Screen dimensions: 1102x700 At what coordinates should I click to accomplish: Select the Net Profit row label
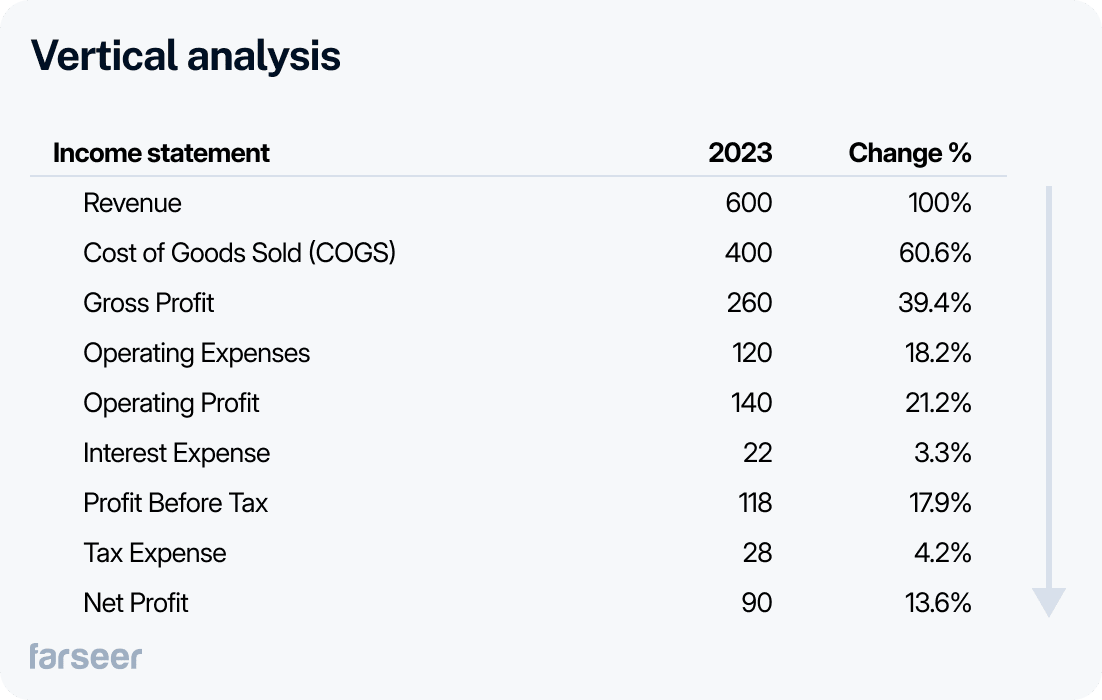pos(136,603)
